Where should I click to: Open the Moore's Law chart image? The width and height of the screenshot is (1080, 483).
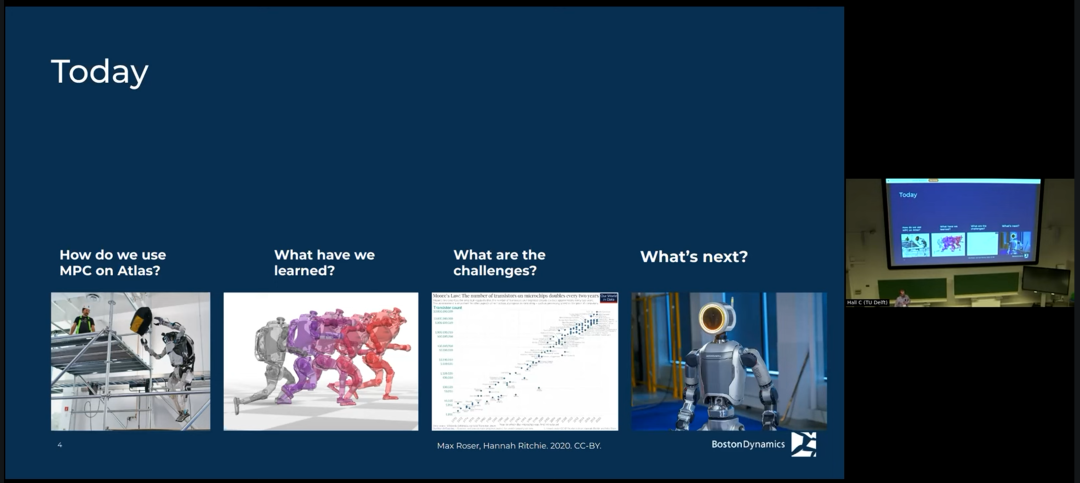click(525, 361)
